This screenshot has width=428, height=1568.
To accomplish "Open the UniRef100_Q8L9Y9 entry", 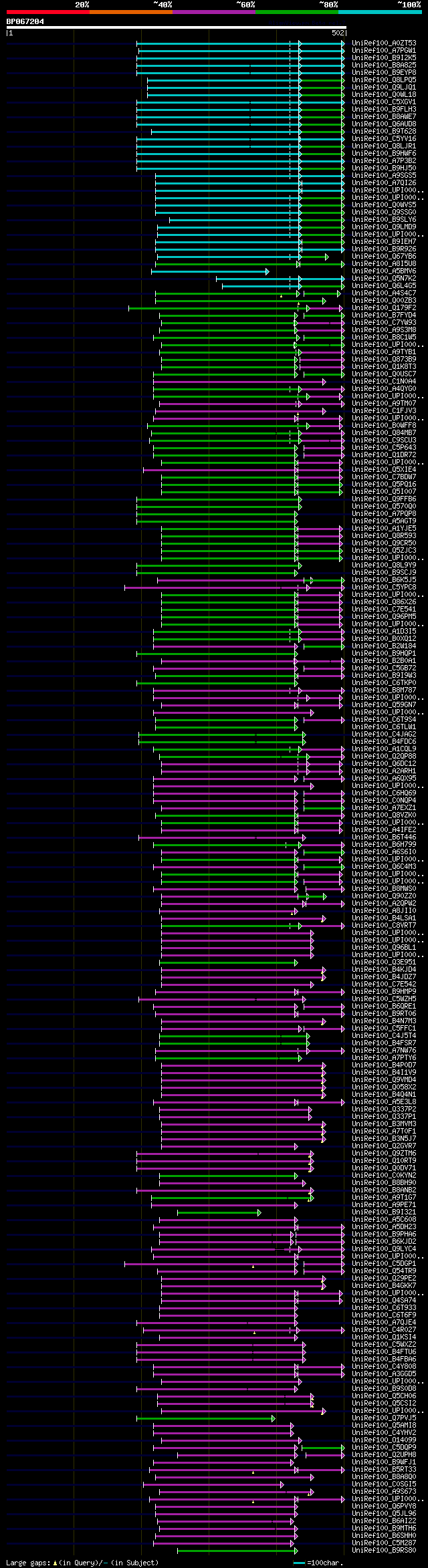I will pos(384,565).
